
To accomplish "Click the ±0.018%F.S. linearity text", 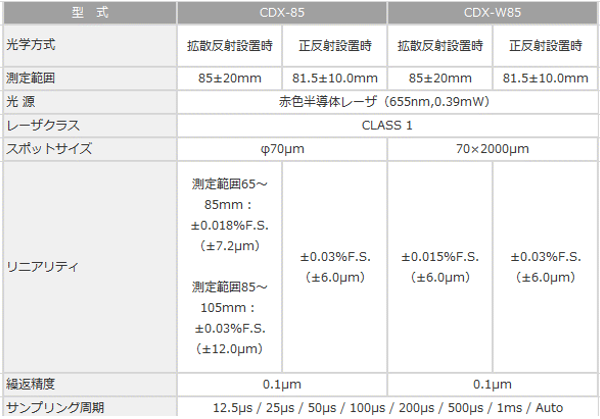I will 229,221.
